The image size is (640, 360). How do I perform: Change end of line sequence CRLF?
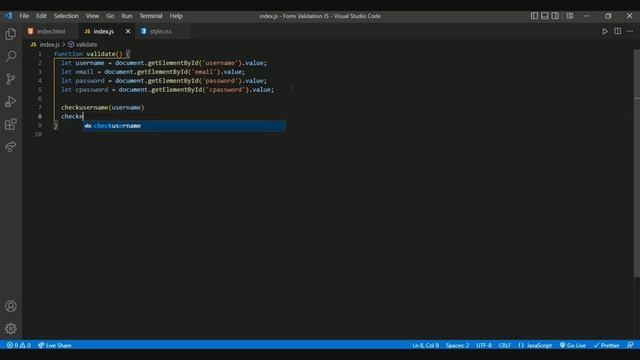pyautogui.click(x=505, y=345)
